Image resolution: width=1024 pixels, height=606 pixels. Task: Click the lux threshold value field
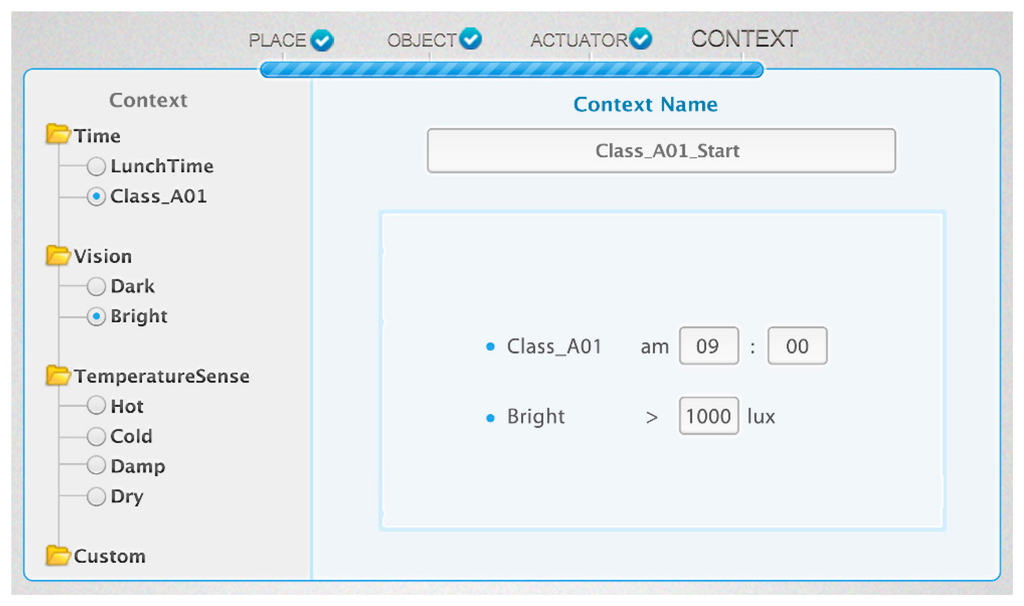[x=708, y=416]
